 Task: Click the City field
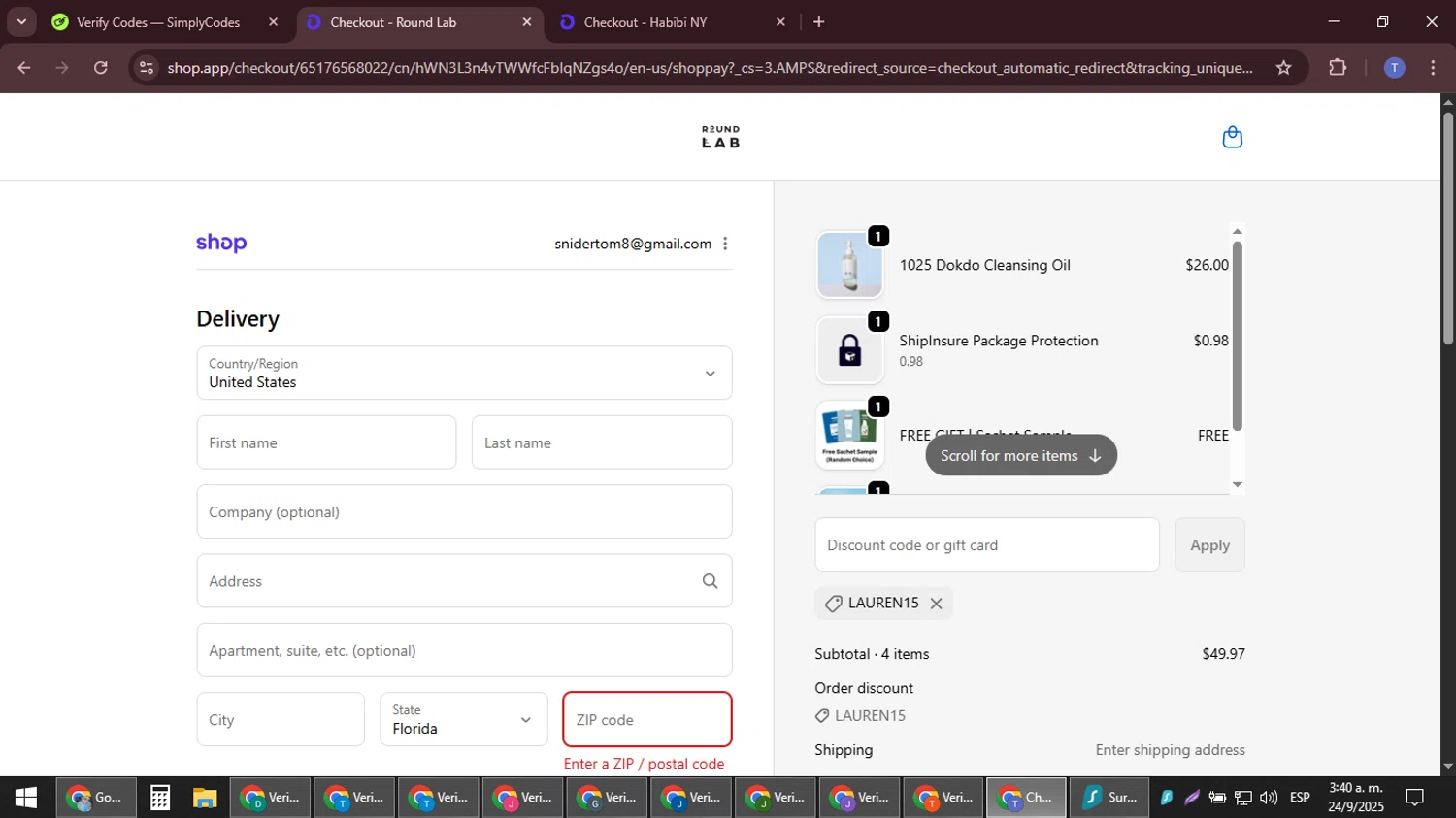[281, 719]
